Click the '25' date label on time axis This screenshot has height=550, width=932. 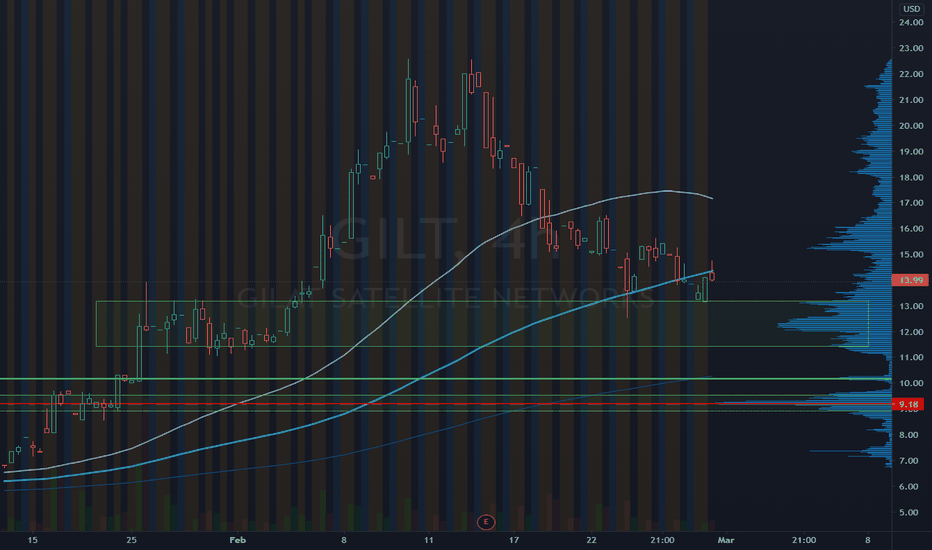click(x=131, y=540)
